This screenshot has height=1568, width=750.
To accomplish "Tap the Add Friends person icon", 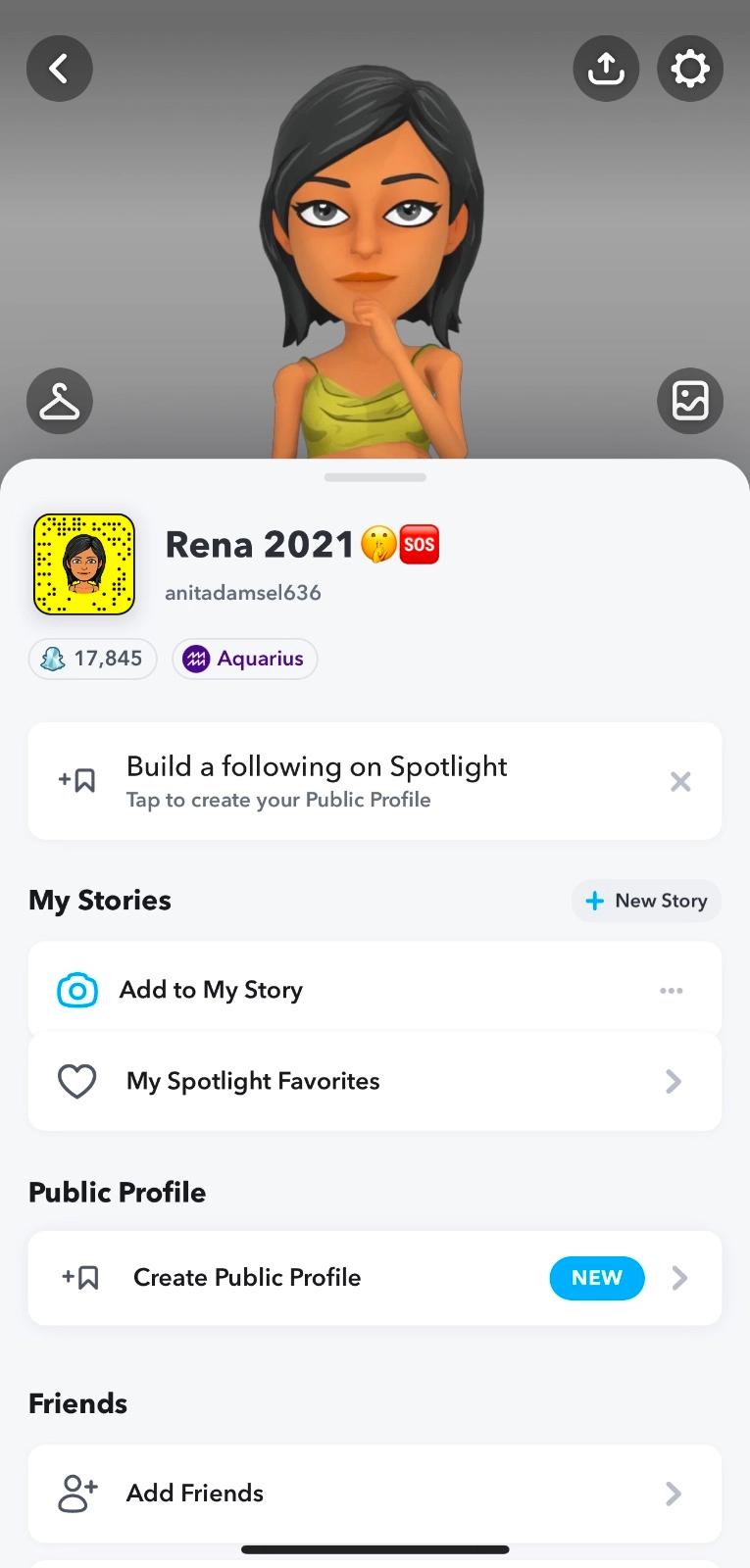I will pos(77,1493).
